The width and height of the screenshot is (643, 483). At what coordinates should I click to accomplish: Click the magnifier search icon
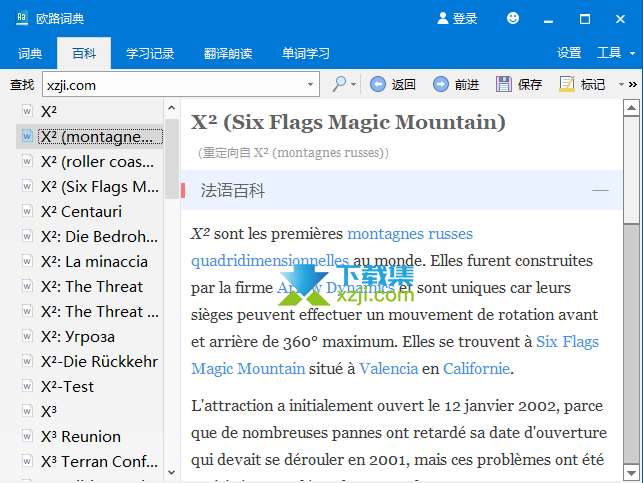point(339,84)
